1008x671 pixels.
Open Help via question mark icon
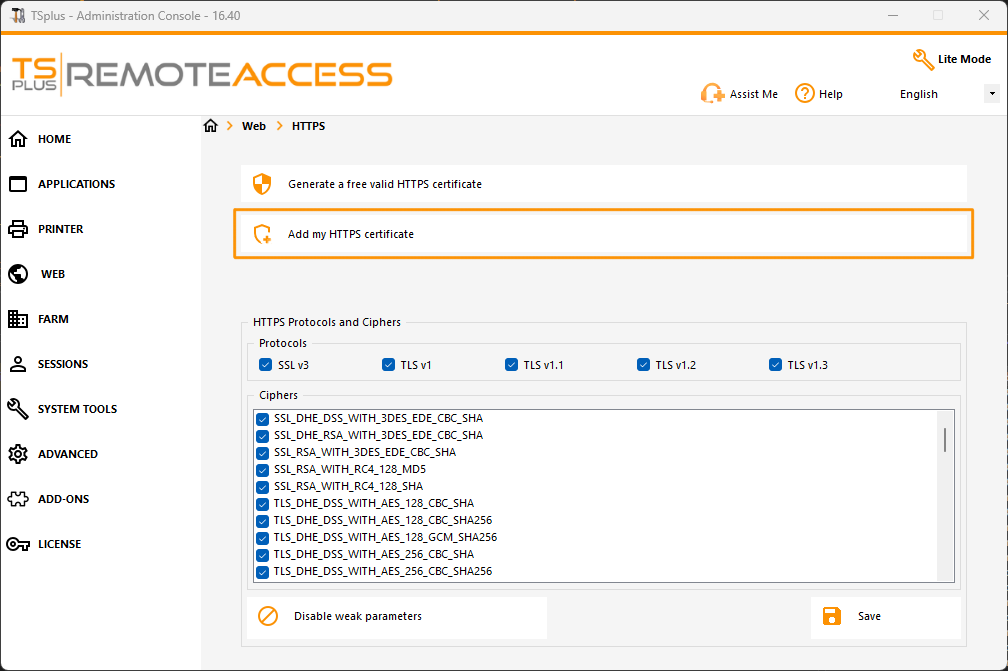click(804, 93)
